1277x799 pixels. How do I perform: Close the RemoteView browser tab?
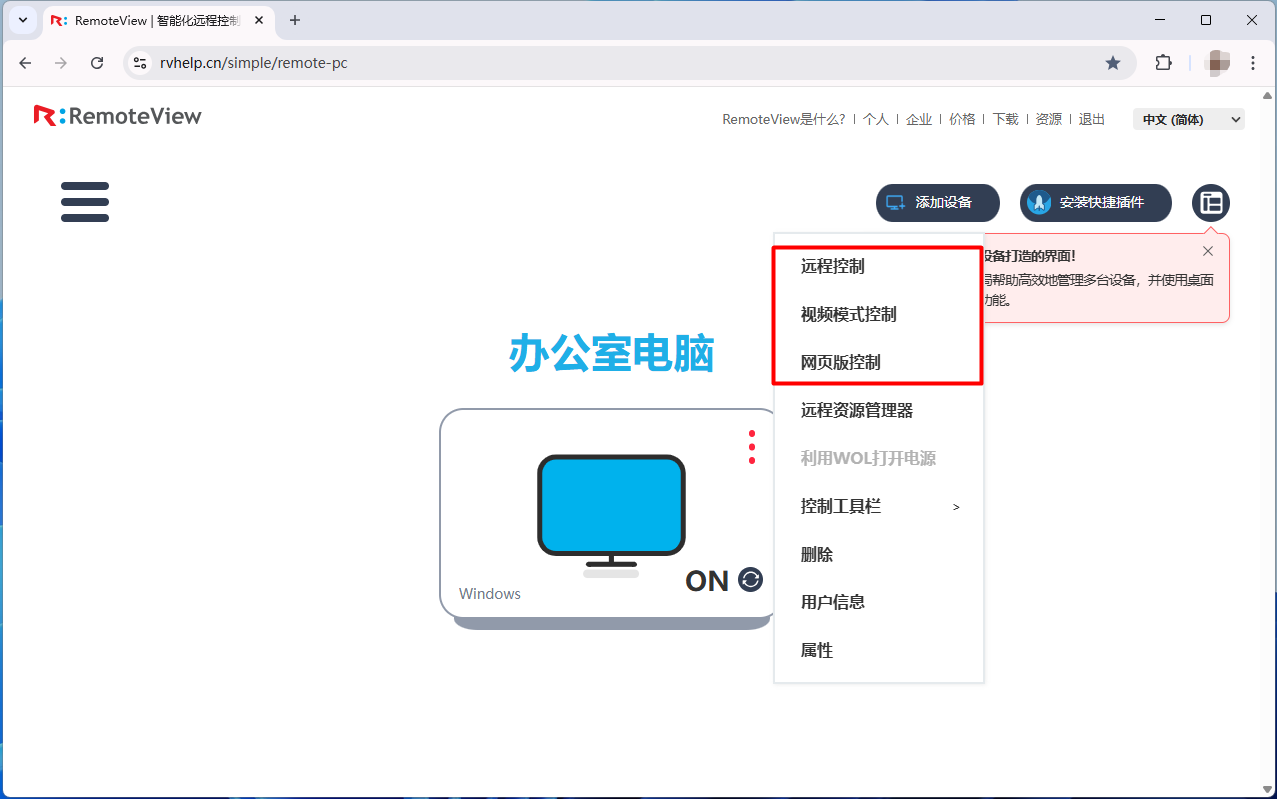click(x=257, y=20)
